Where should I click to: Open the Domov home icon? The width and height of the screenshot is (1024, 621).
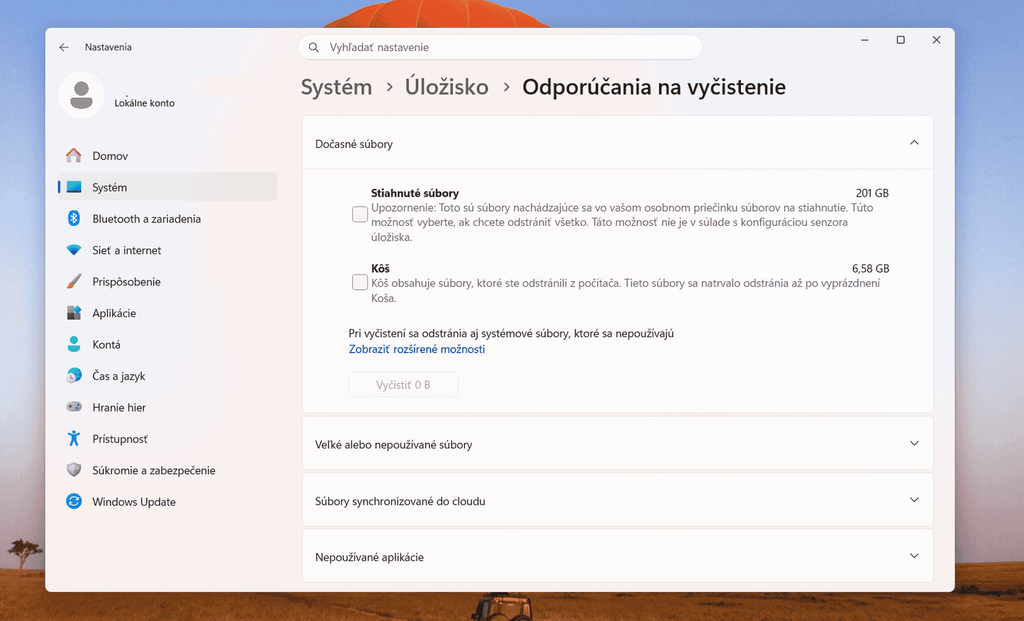click(x=74, y=155)
